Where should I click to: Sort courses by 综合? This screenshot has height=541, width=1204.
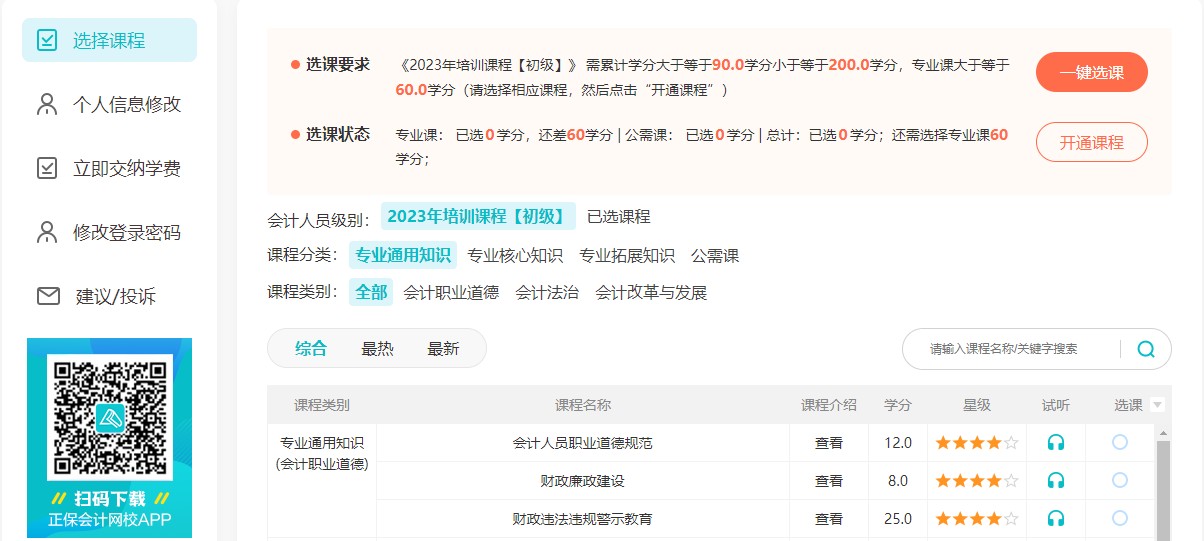311,348
